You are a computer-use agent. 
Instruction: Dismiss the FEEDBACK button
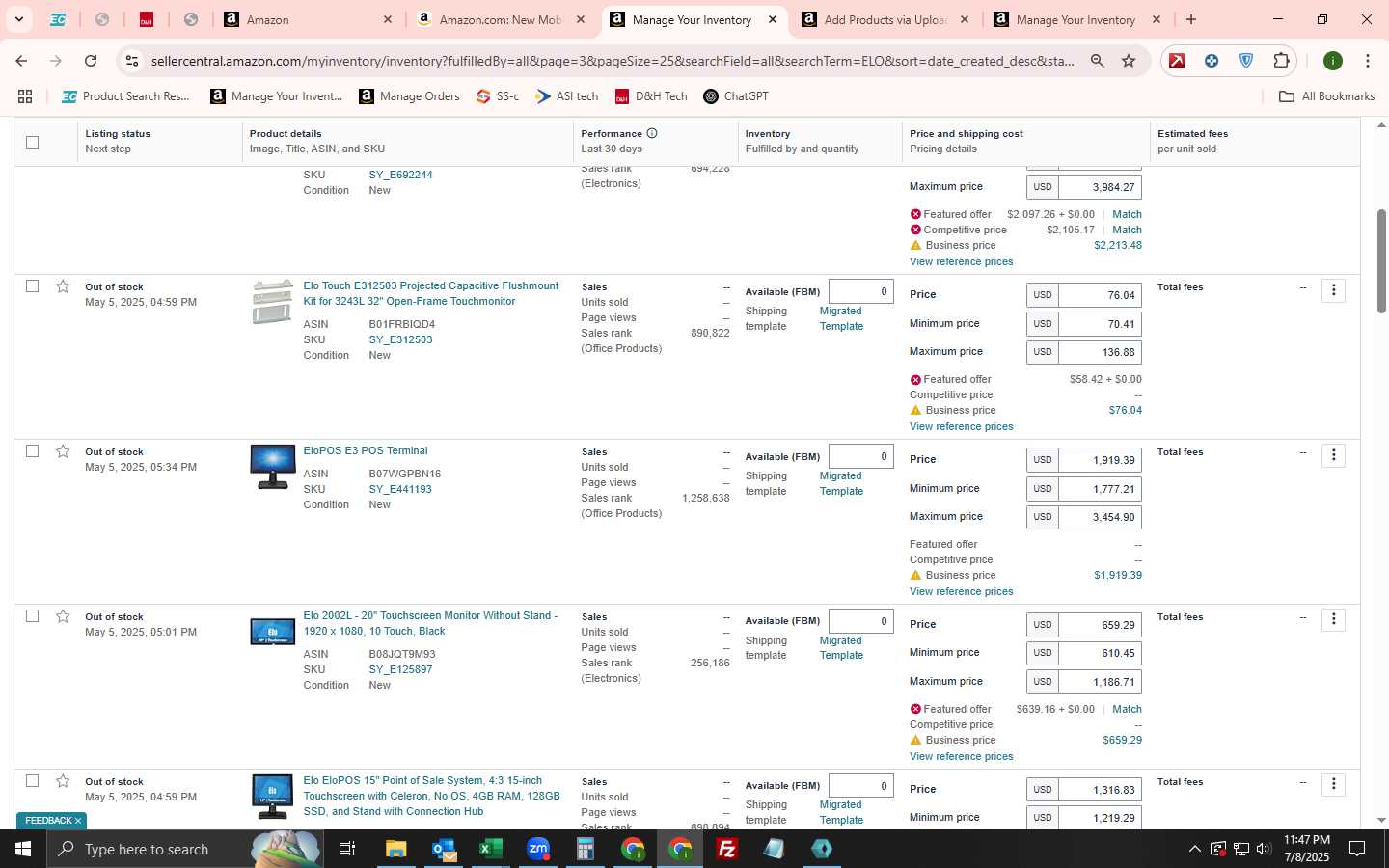tap(78, 821)
